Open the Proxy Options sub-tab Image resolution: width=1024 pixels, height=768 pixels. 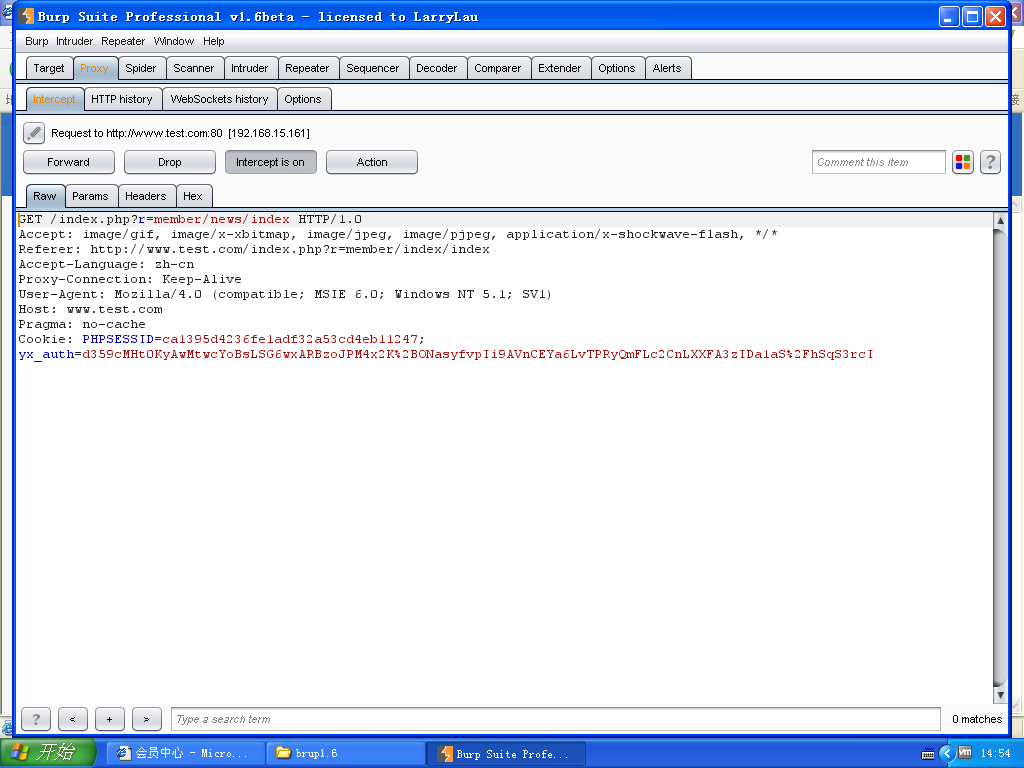point(302,99)
